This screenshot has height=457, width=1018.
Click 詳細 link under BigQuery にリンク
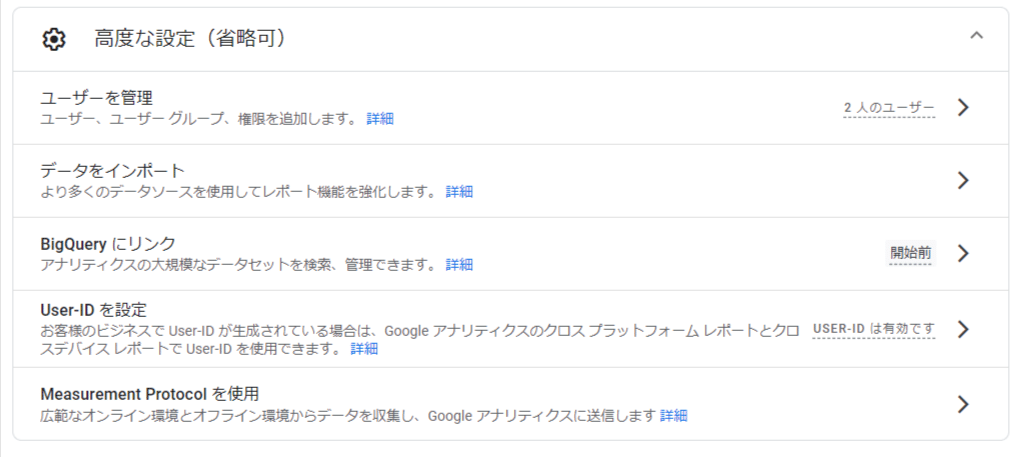pyautogui.click(x=459, y=264)
